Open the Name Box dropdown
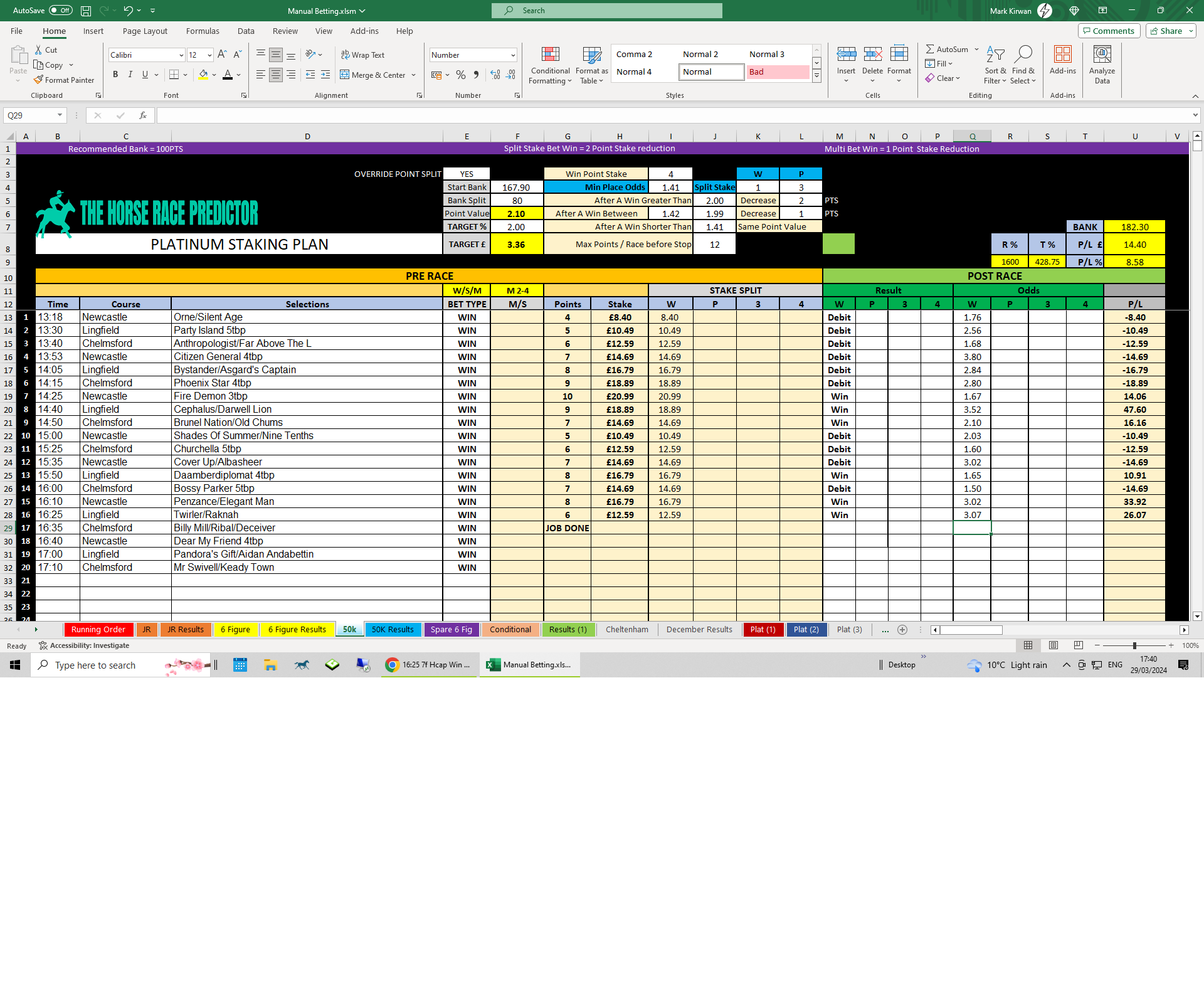 tap(60, 115)
